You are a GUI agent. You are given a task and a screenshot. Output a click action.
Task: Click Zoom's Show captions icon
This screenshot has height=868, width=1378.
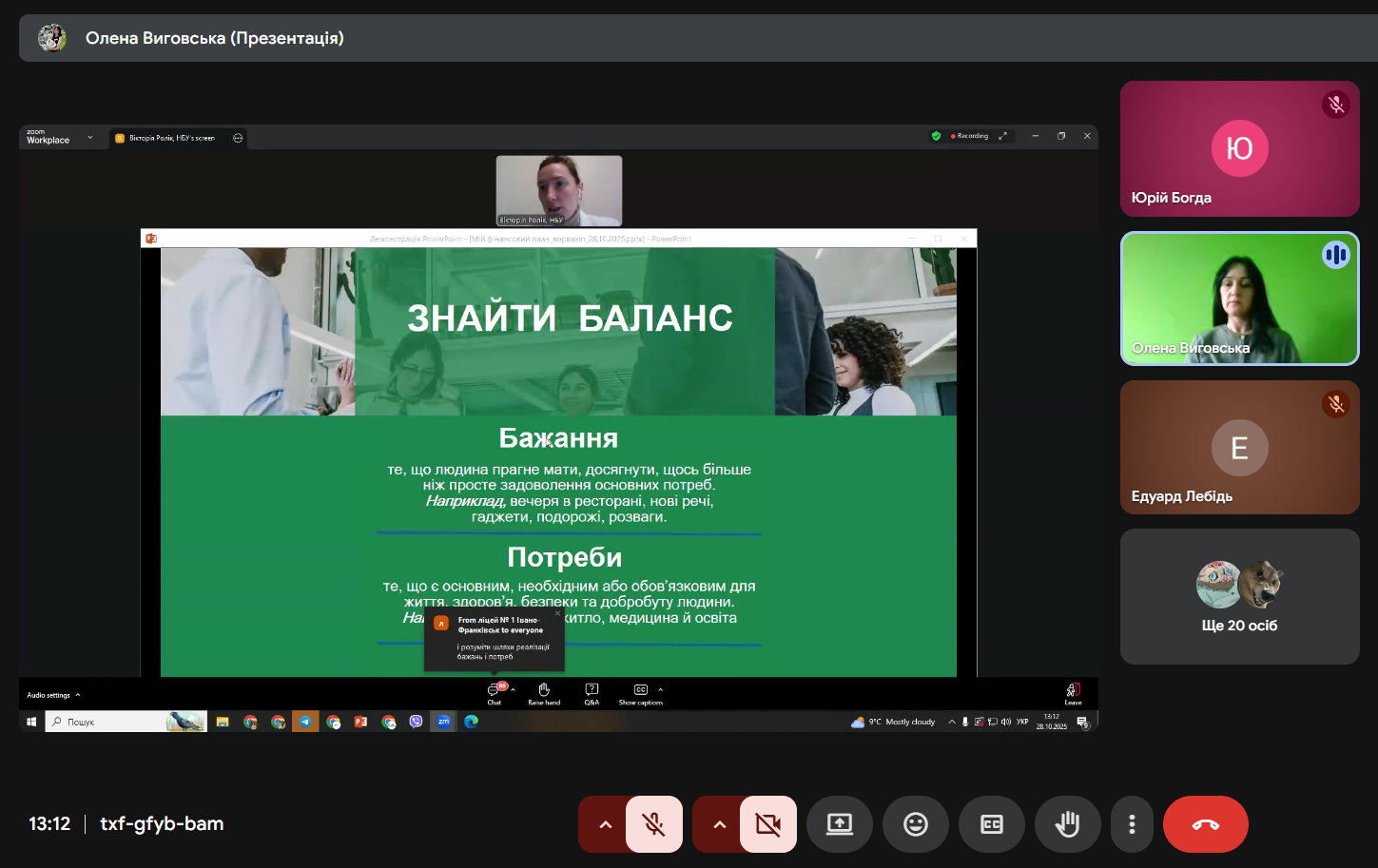coord(640,692)
